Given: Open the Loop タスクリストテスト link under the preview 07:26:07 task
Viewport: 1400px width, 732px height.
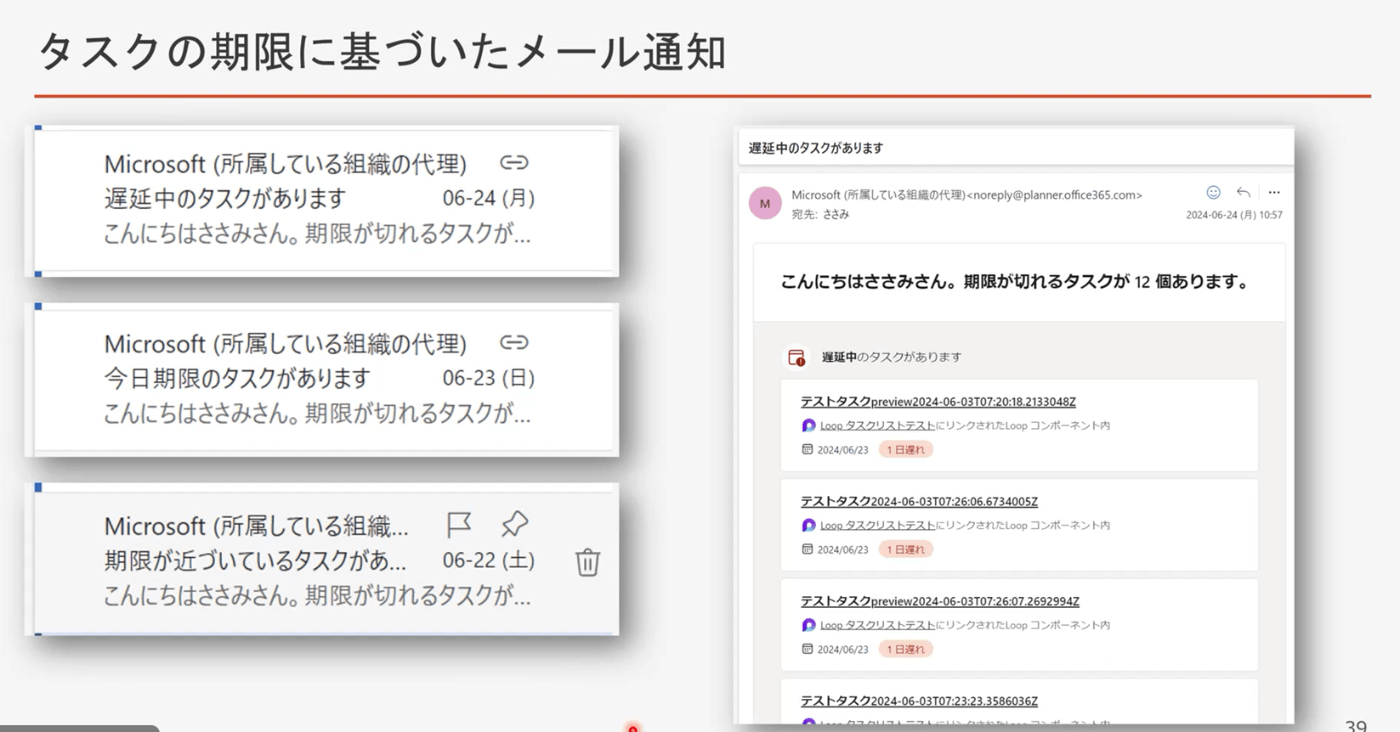Looking at the screenshot, I should pyautogui.click(x=877, y=625).
